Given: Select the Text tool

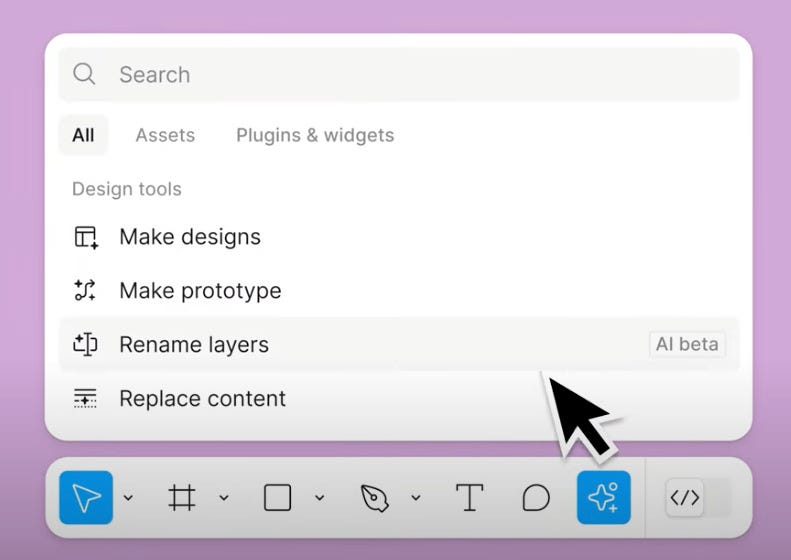Looking at the screenshot, I should pos(470,497).
